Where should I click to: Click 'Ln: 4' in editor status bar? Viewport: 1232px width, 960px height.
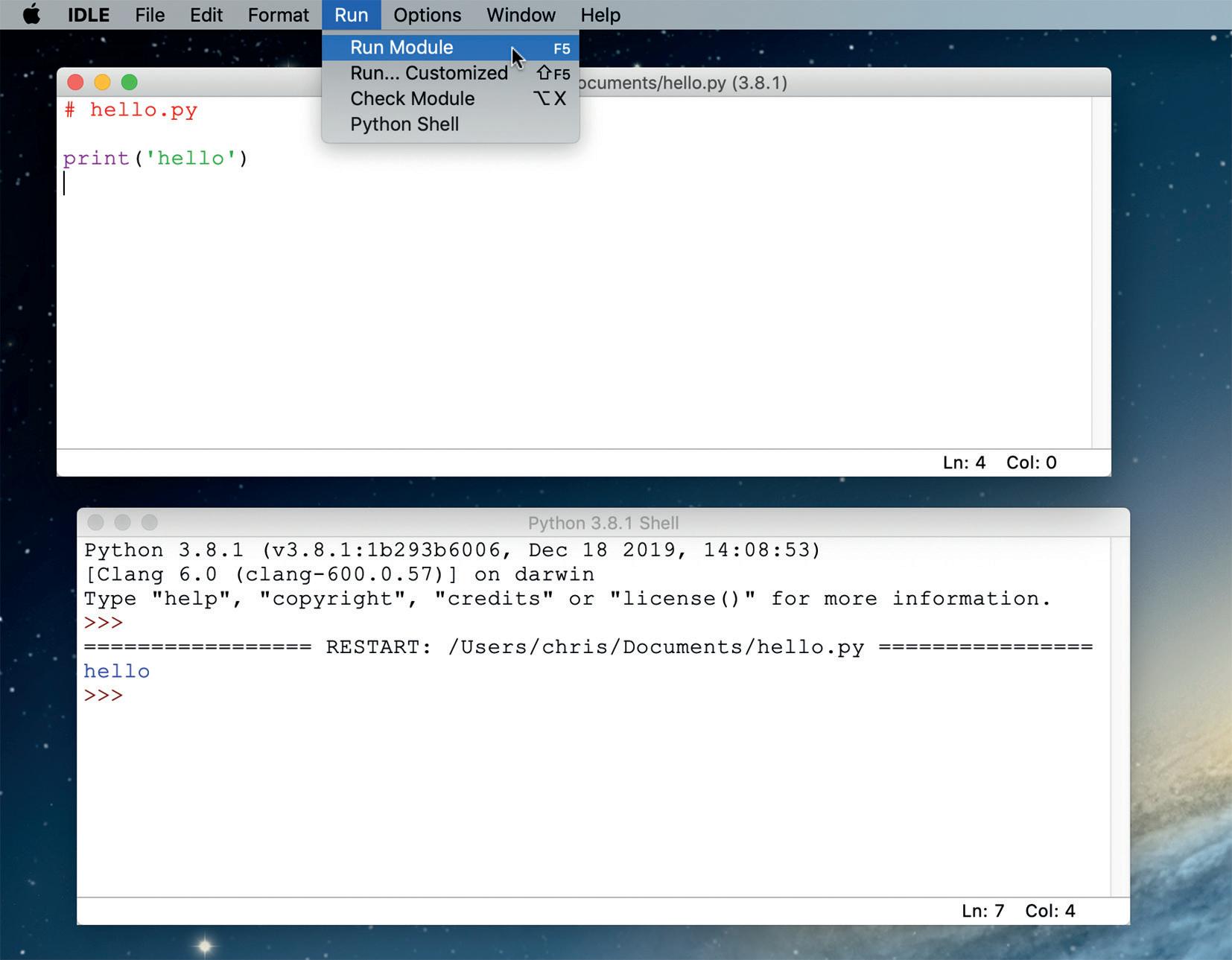(964, 462)
